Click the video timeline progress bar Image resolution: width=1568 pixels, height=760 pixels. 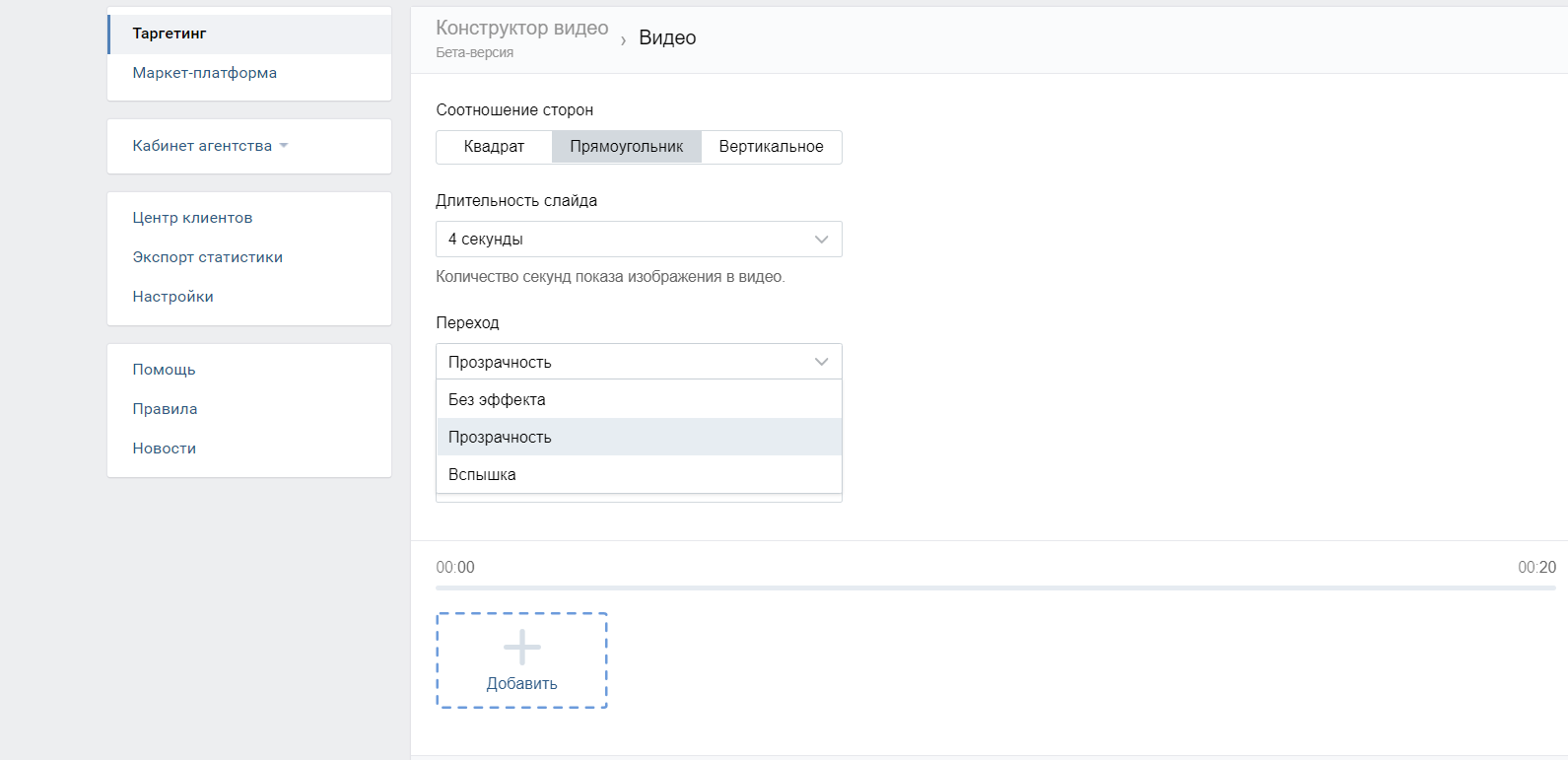pyautogui.click(x=995, y=587)
